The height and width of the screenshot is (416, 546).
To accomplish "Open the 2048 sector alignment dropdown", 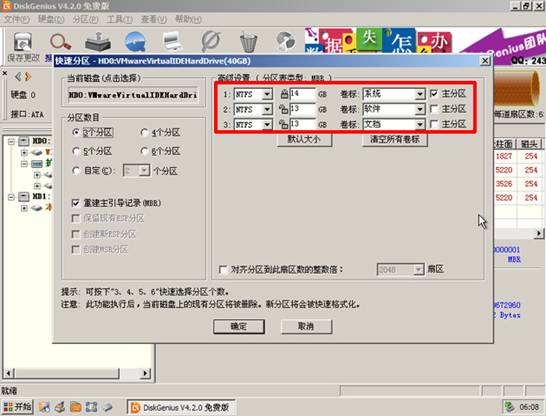I will (418, 269).
